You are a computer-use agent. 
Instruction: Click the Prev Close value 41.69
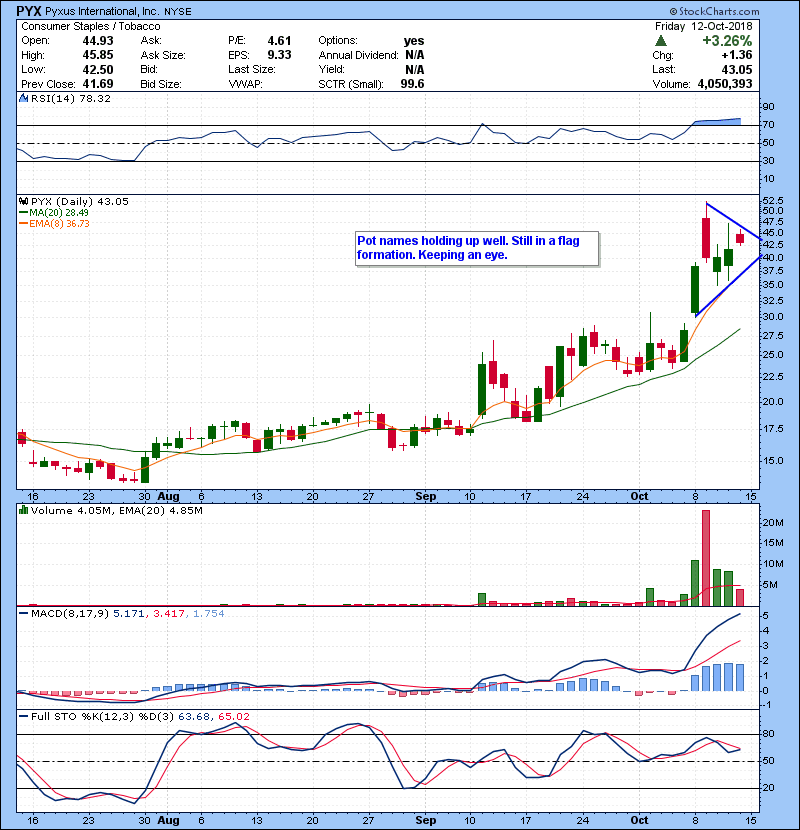point(98,84)
